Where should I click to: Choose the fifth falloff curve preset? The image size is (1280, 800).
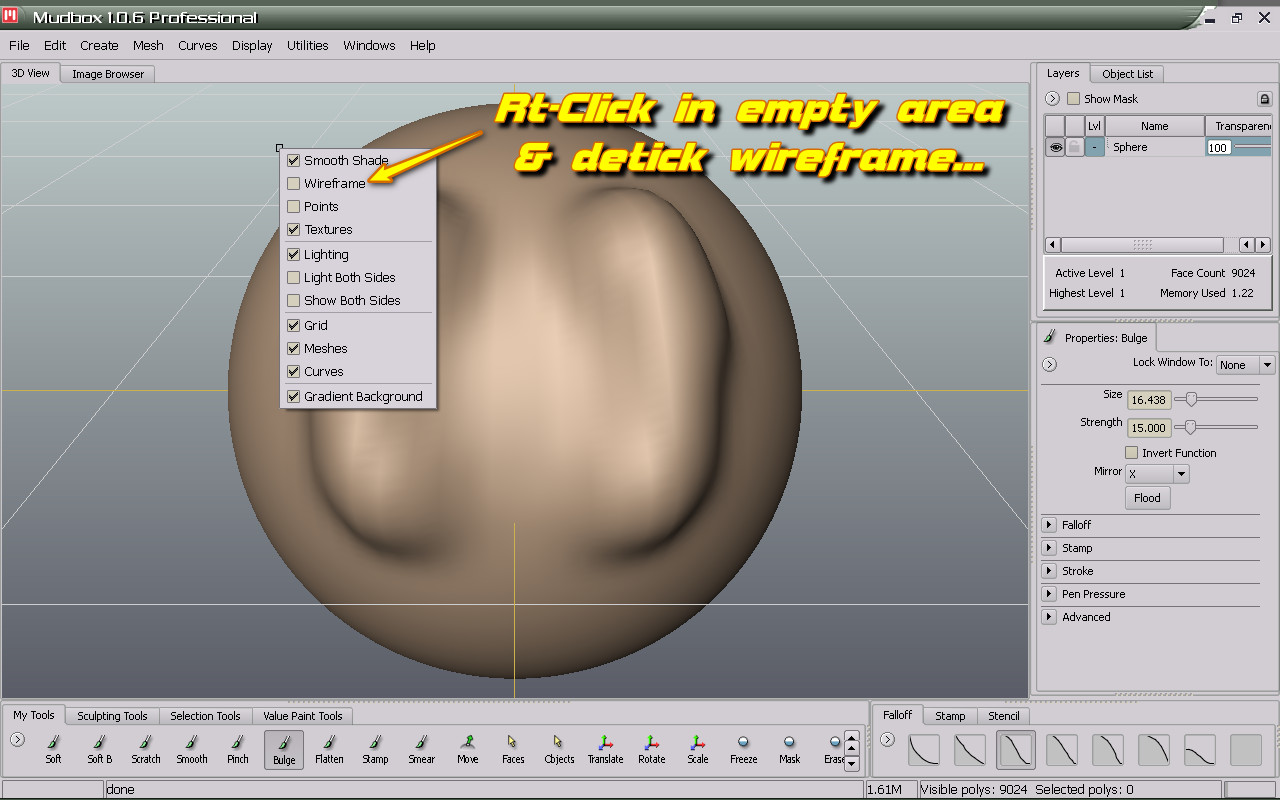point(1108,749)
